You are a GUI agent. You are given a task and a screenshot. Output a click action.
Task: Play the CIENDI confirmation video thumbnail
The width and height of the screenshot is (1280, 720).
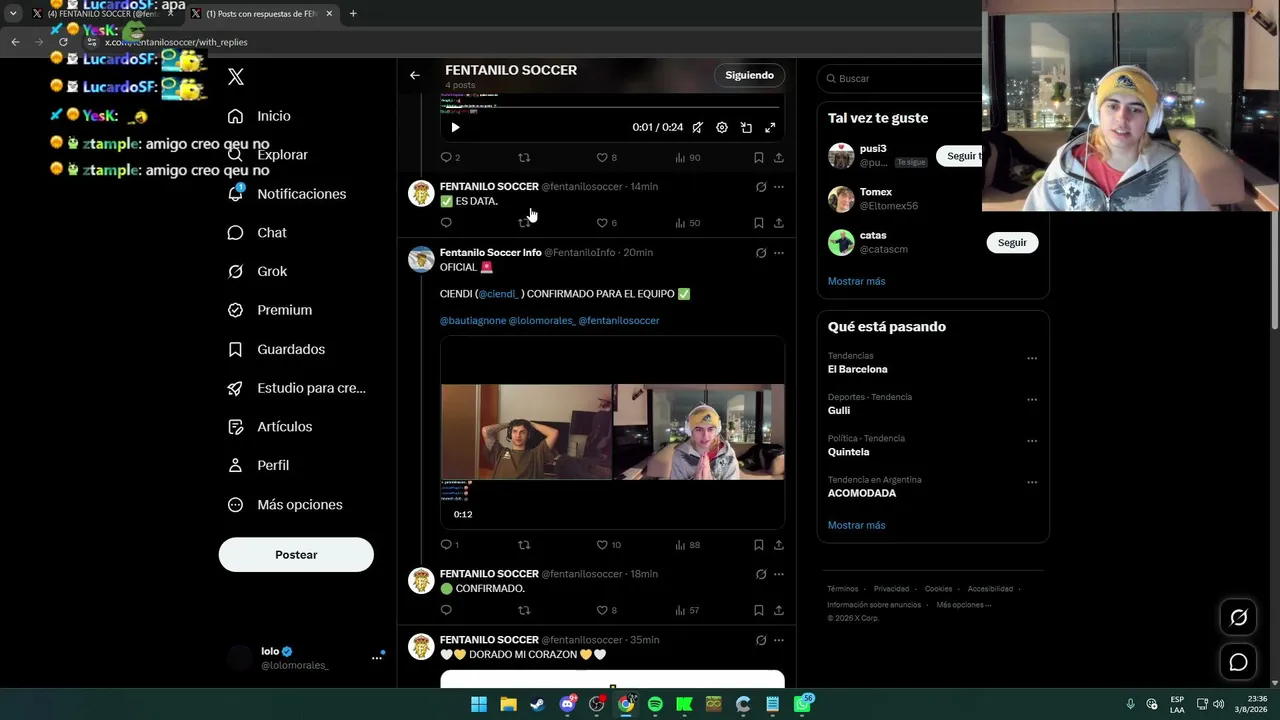tap(612, 432)
